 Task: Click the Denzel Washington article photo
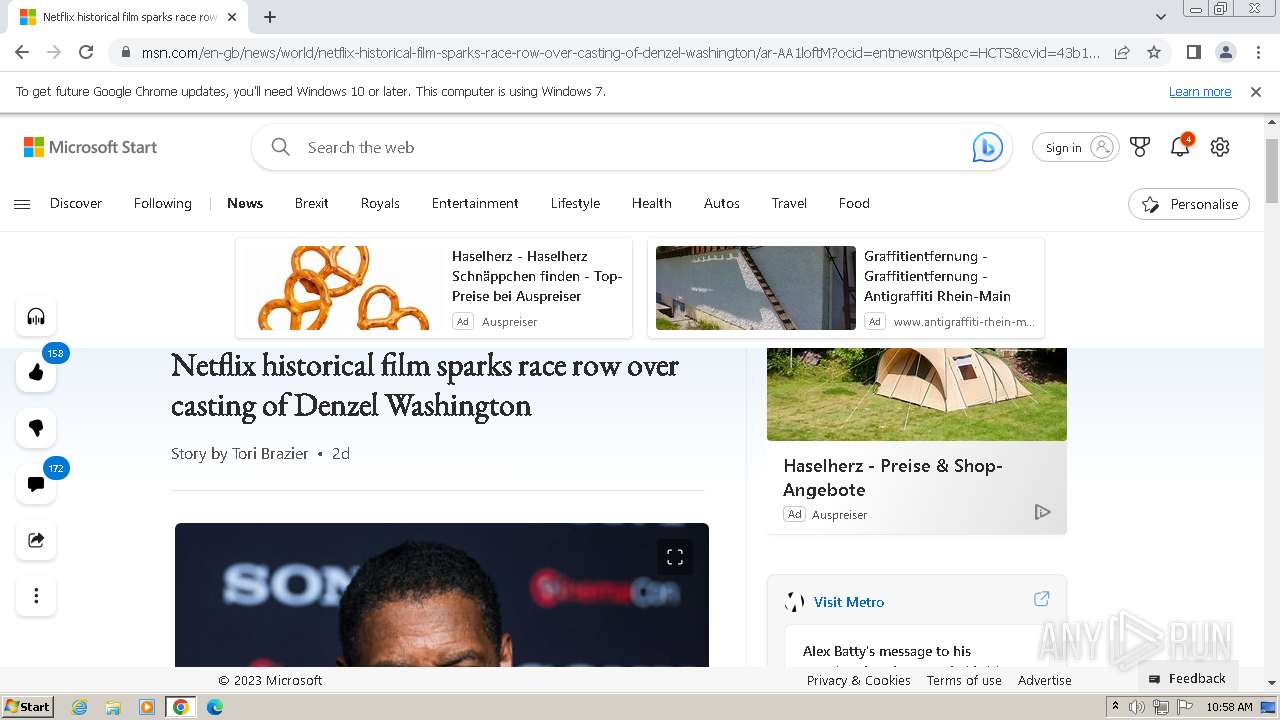(x=442, y=595)
